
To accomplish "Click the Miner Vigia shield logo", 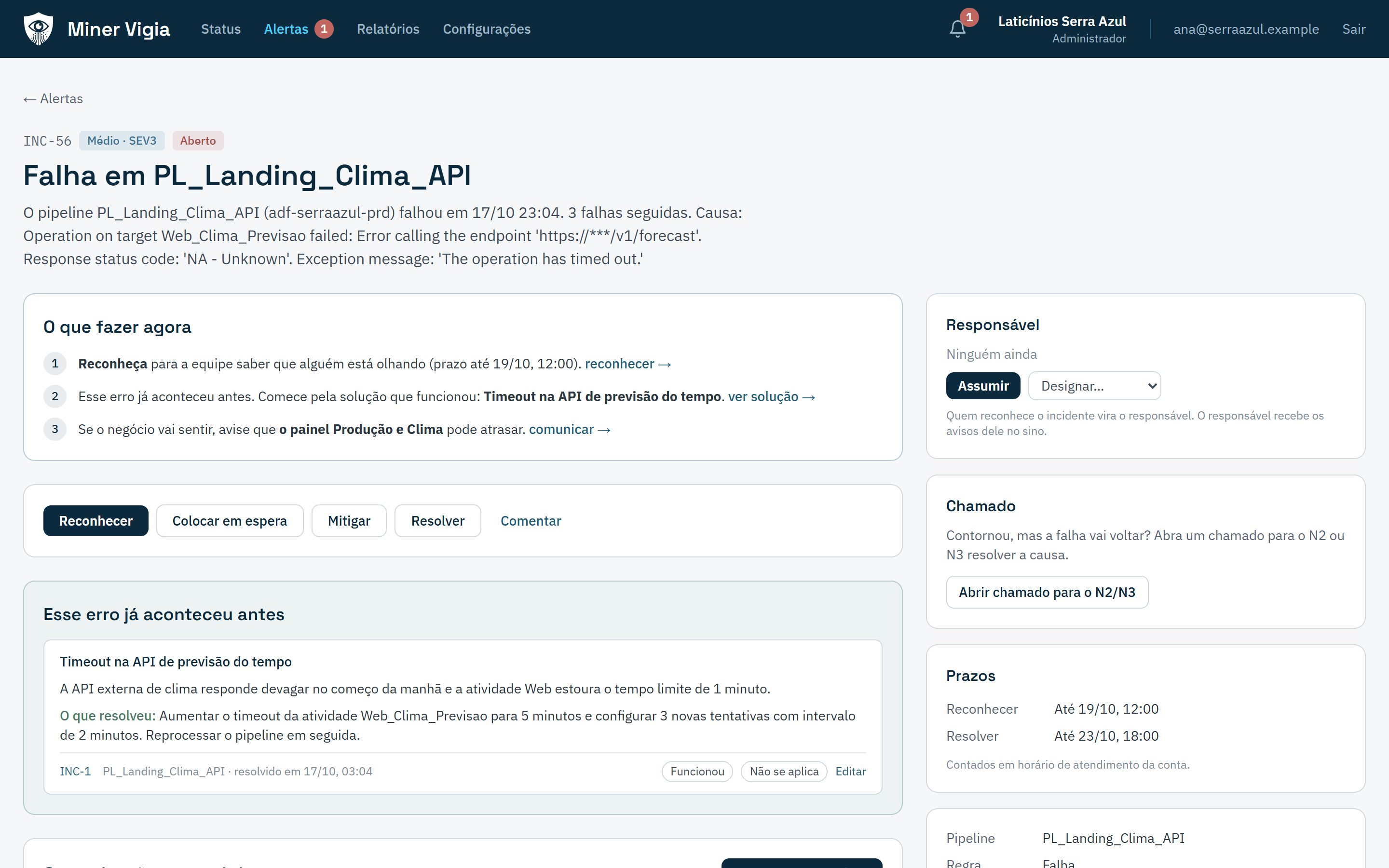I will [x=39, y=29].
